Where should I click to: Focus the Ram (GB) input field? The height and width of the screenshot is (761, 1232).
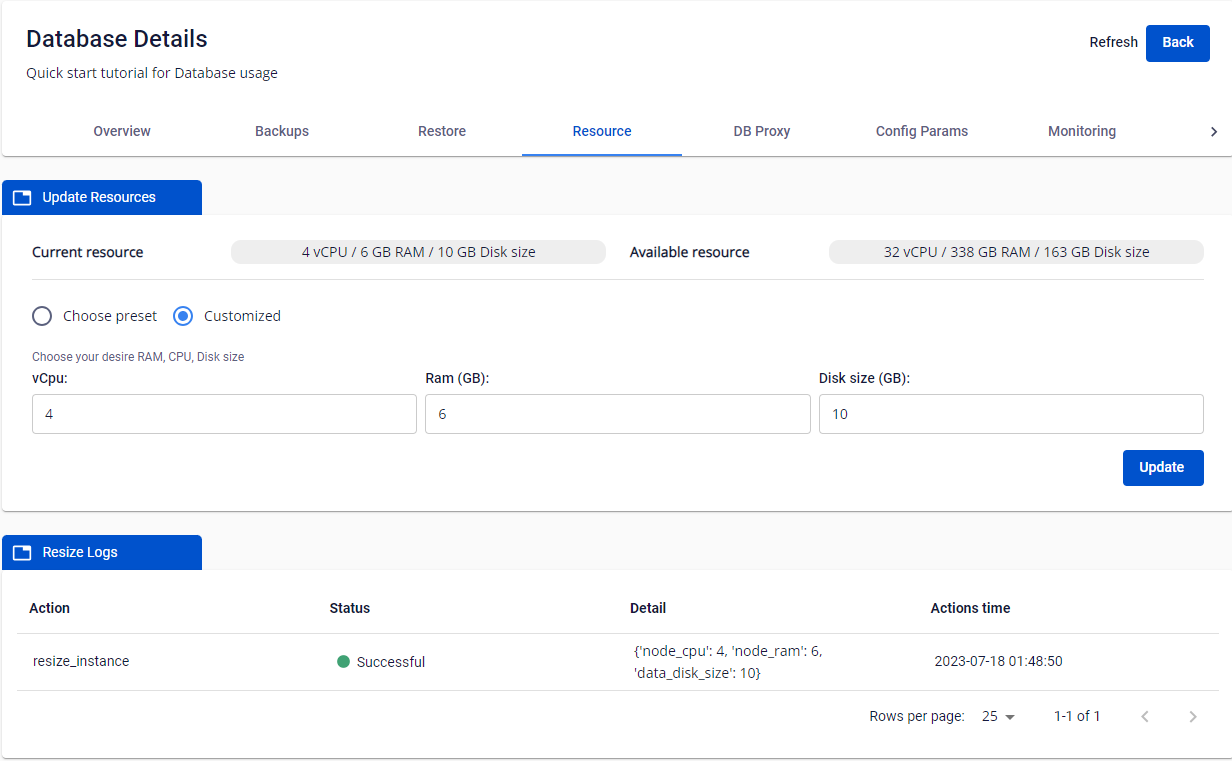coord(618,414)
